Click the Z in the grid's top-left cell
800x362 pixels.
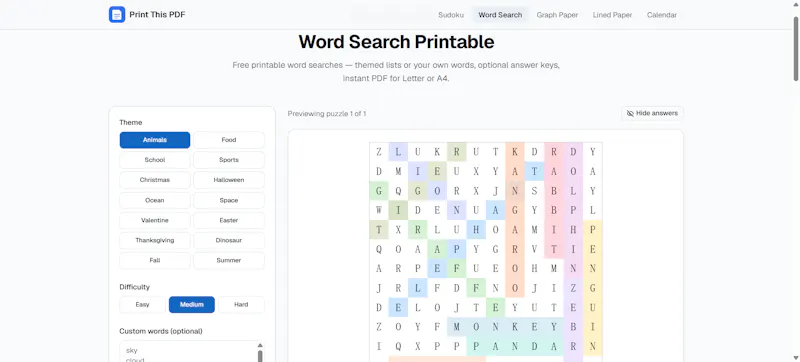click(x=379, y=152)
